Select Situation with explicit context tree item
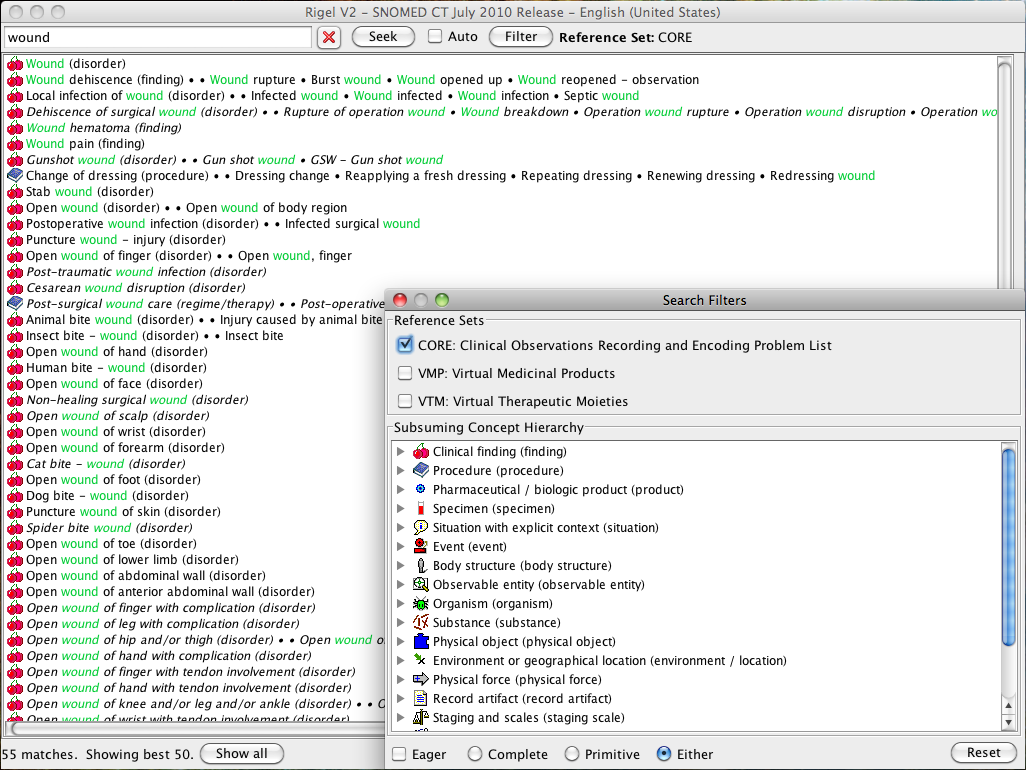This screenshot has width=1026, height=770. point(546,527)
